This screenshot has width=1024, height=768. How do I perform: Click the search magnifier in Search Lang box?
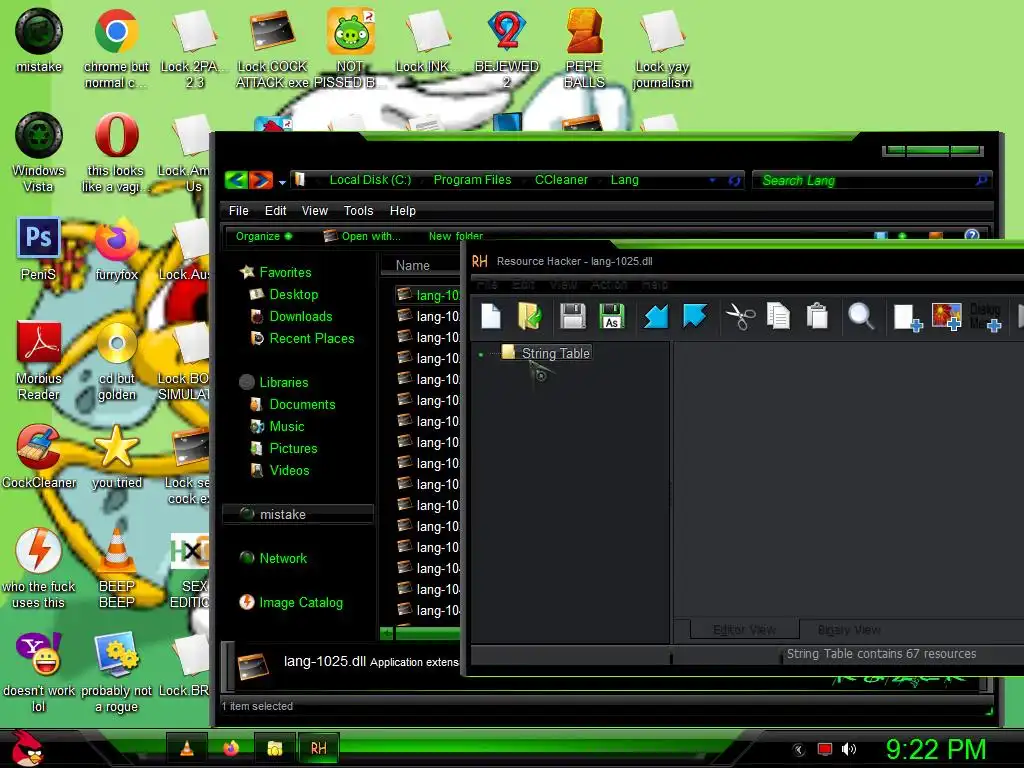(x=981, y=180)
